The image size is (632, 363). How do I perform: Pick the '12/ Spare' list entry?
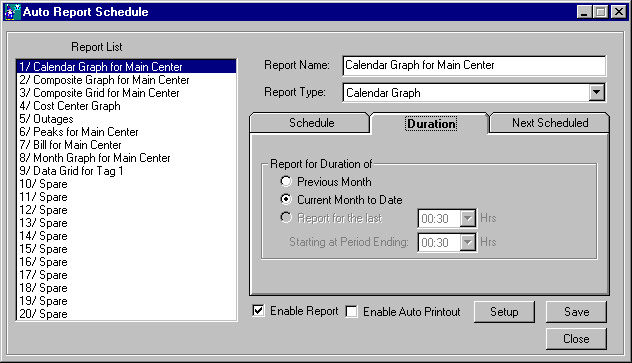click(x=126, y=210)
